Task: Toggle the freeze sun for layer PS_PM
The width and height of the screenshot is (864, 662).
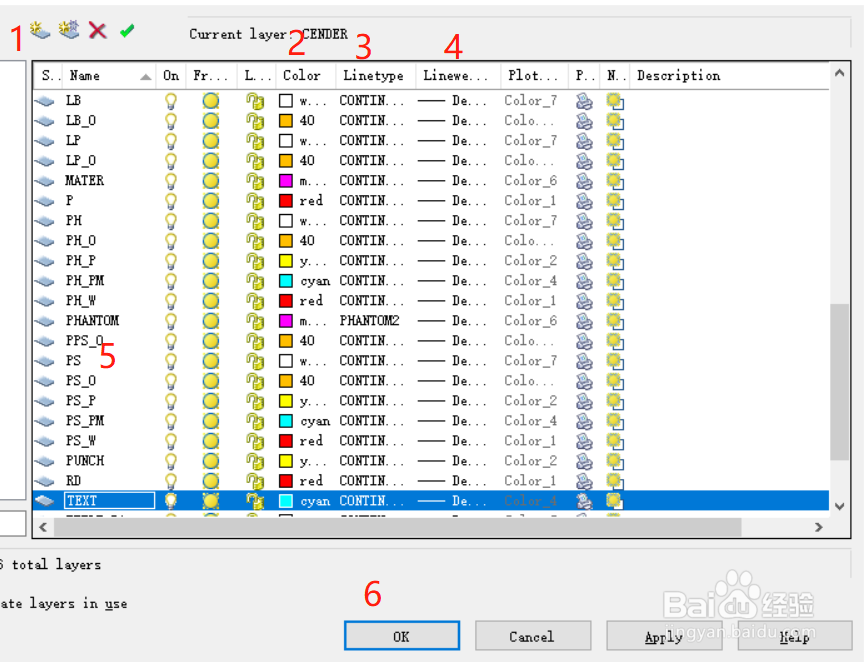Action: [210, 421]
